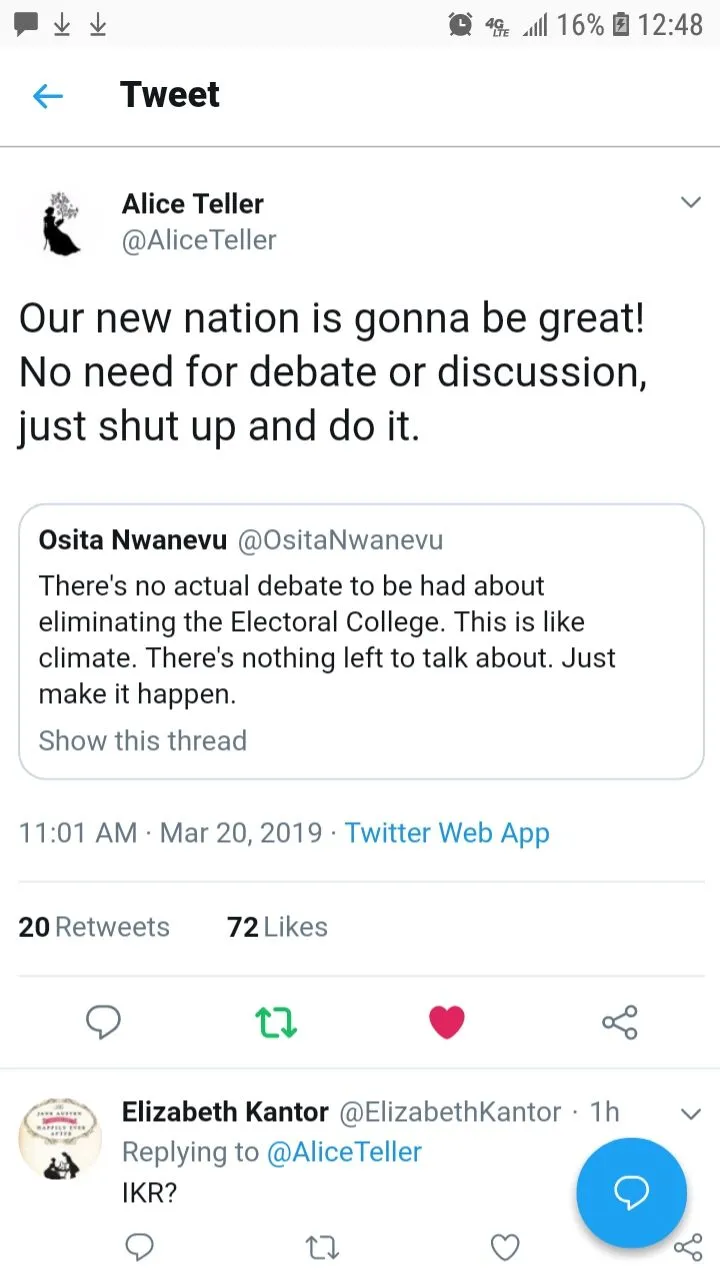Viewport: 720px width, 1280px height.
Task: Reply to Alice Teller's tweet
Action: click(x=103, y=1022)
